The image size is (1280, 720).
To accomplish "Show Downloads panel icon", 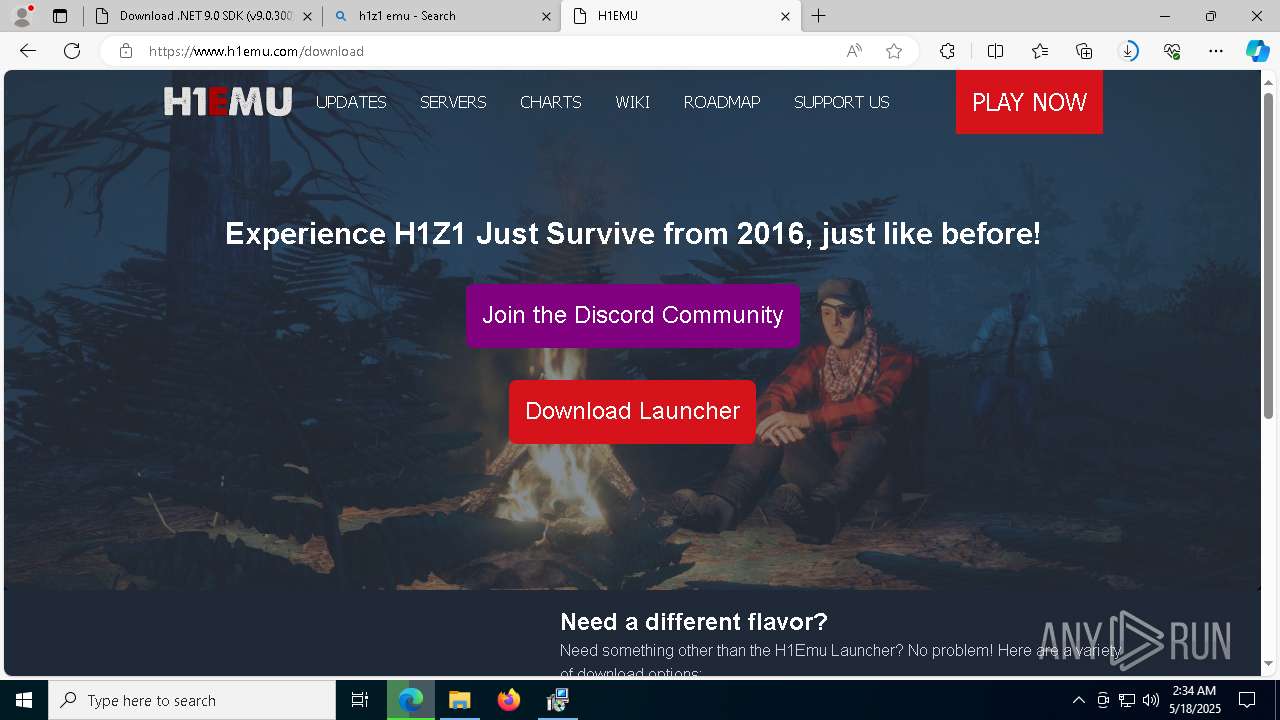I will pos(1129,51).
